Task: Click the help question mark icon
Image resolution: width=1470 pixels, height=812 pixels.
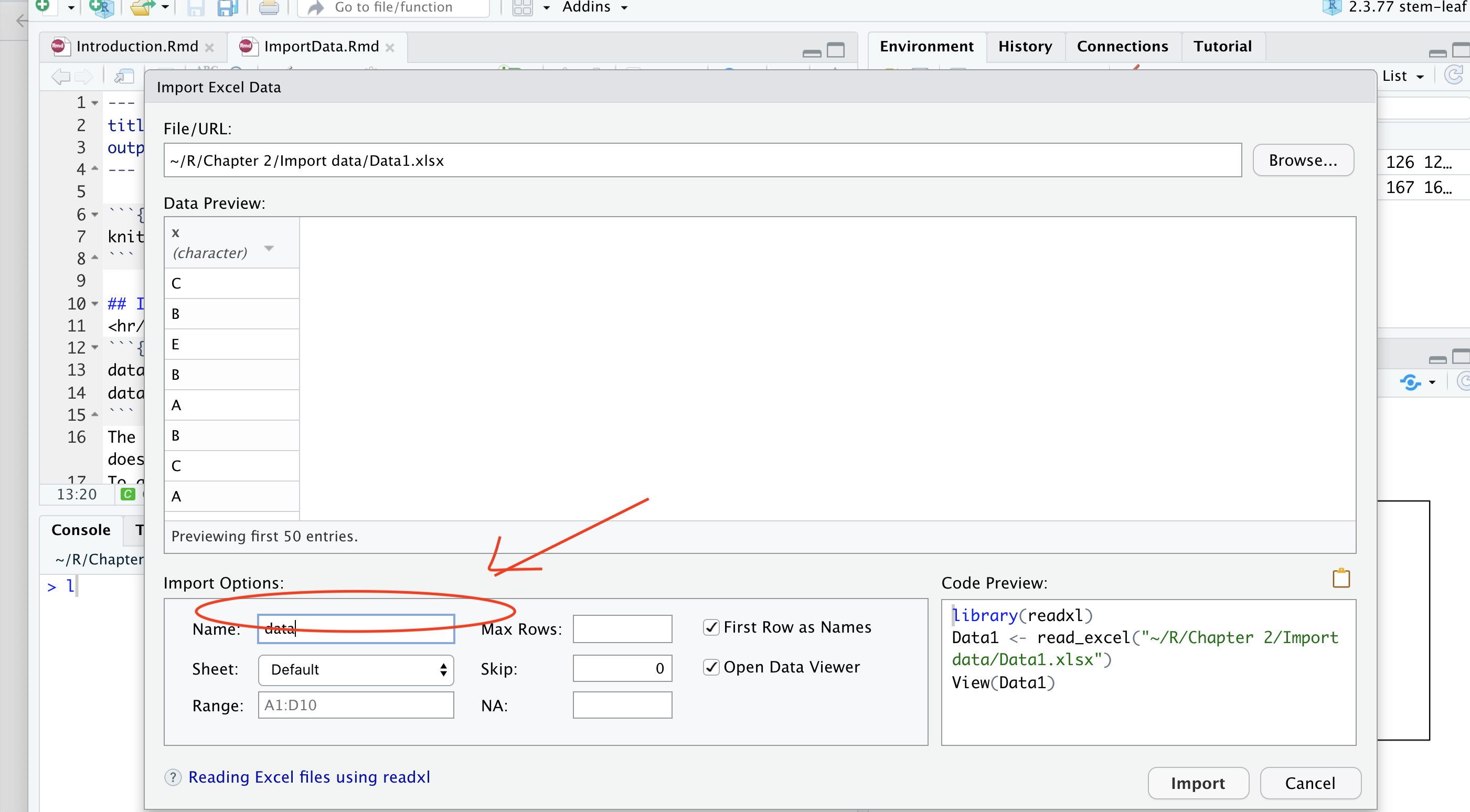Action: click(173, 777)
